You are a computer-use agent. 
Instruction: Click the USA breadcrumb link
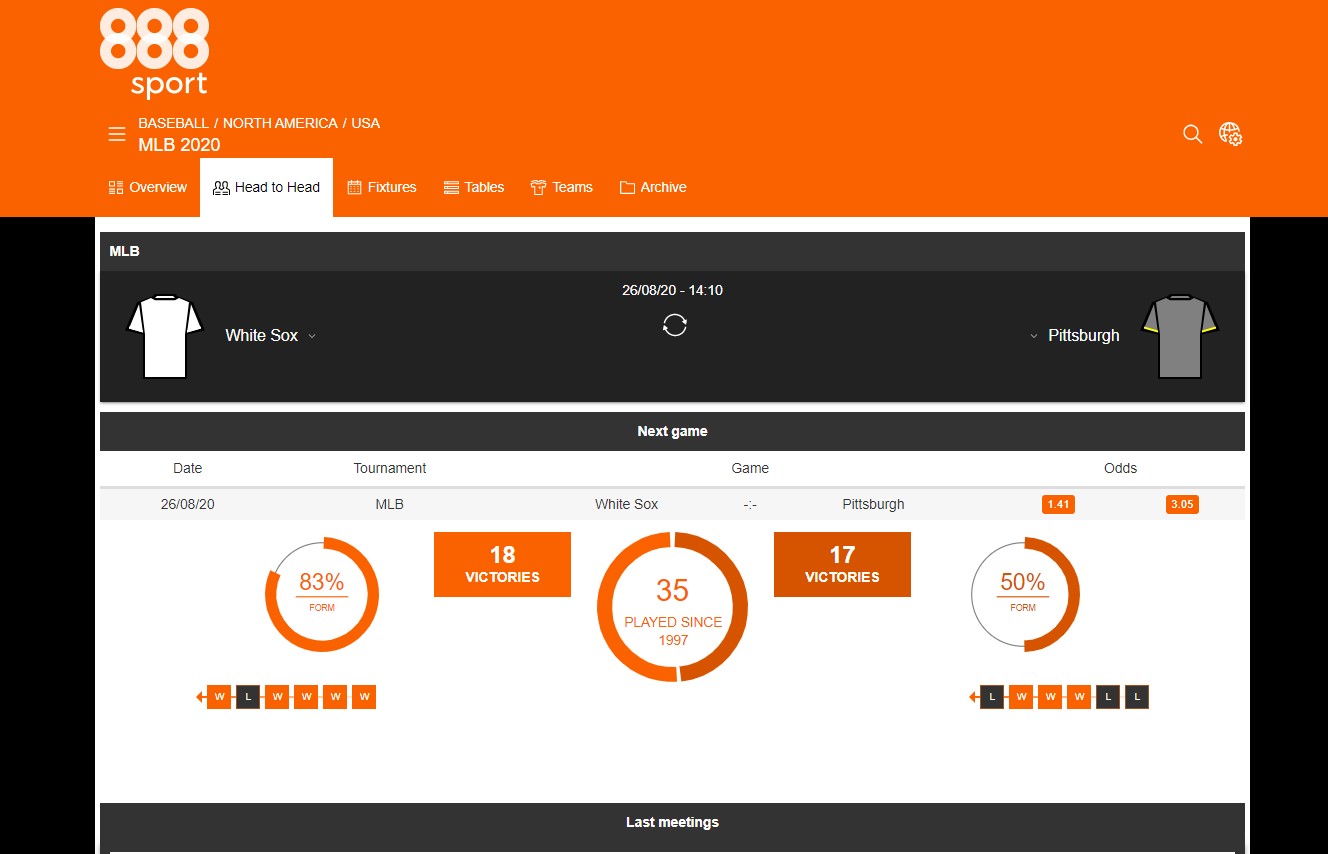[366, 123]
